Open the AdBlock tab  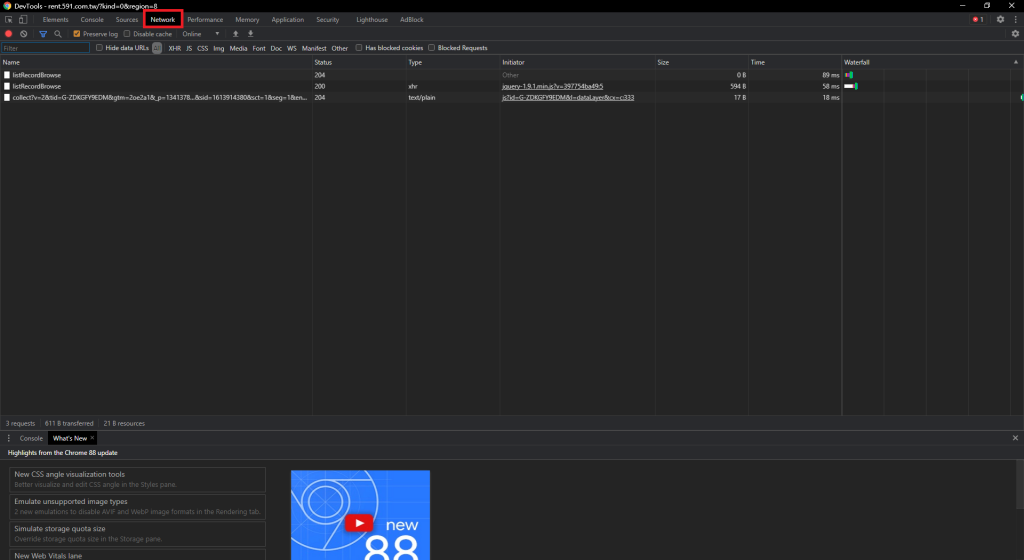pos(411,20)
